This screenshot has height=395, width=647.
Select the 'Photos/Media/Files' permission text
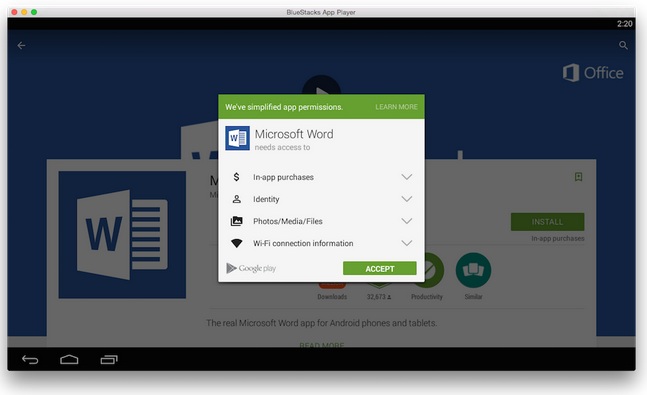[288, 221]
